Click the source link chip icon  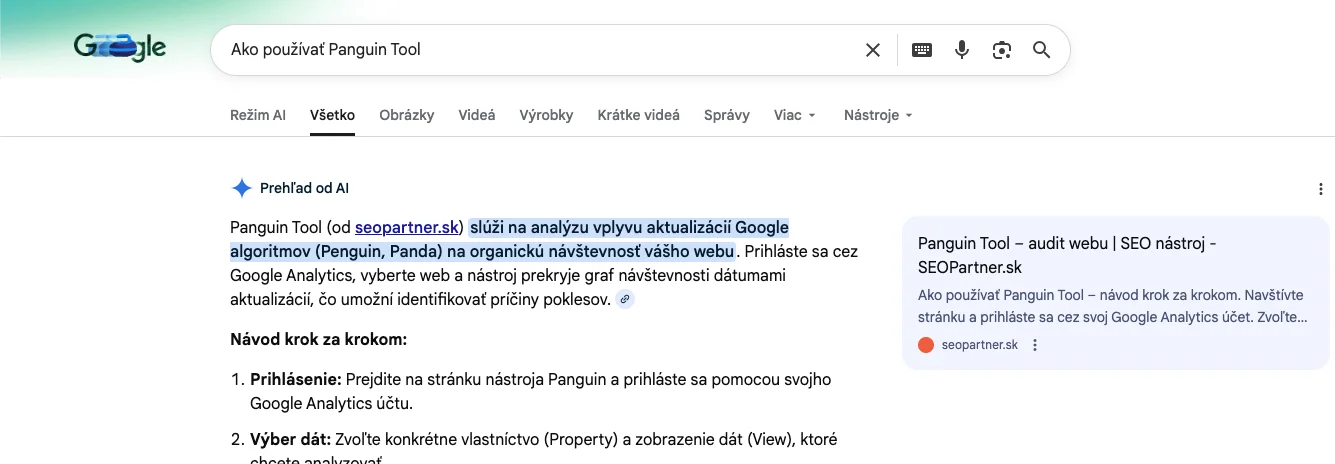pyautogui.click(x=625, y=299)
